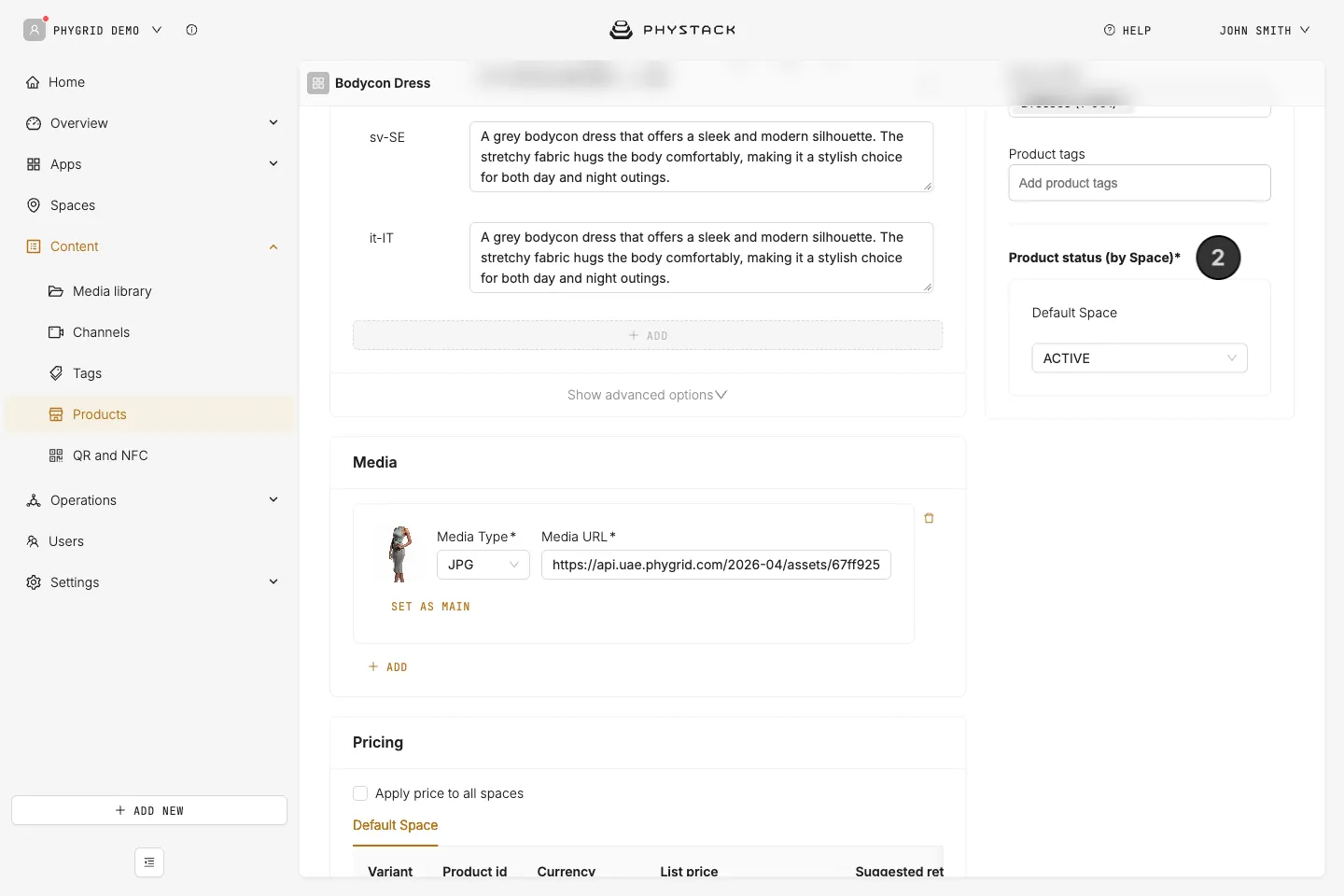Check Apply price to all spaces
The image size is (1344, 896).
[x=360, y=793]
